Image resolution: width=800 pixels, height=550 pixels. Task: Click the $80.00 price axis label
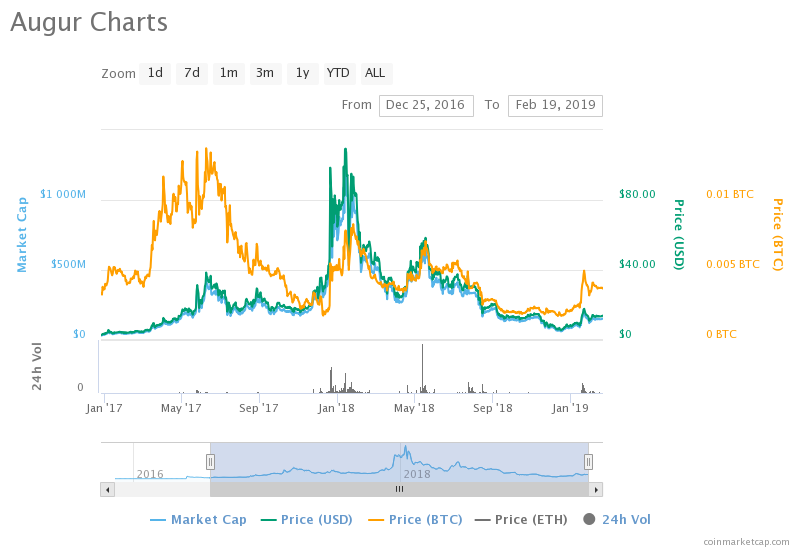click(637, 194)
